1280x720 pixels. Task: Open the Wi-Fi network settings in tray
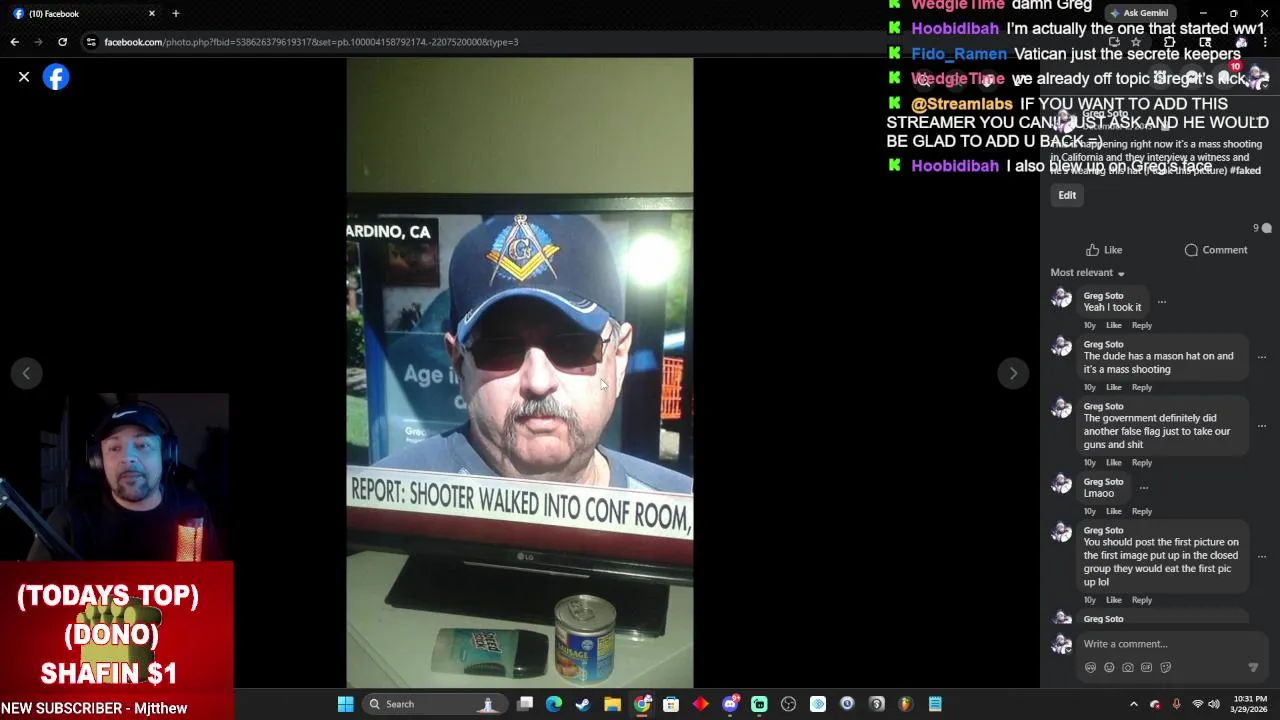[1198, 704]
